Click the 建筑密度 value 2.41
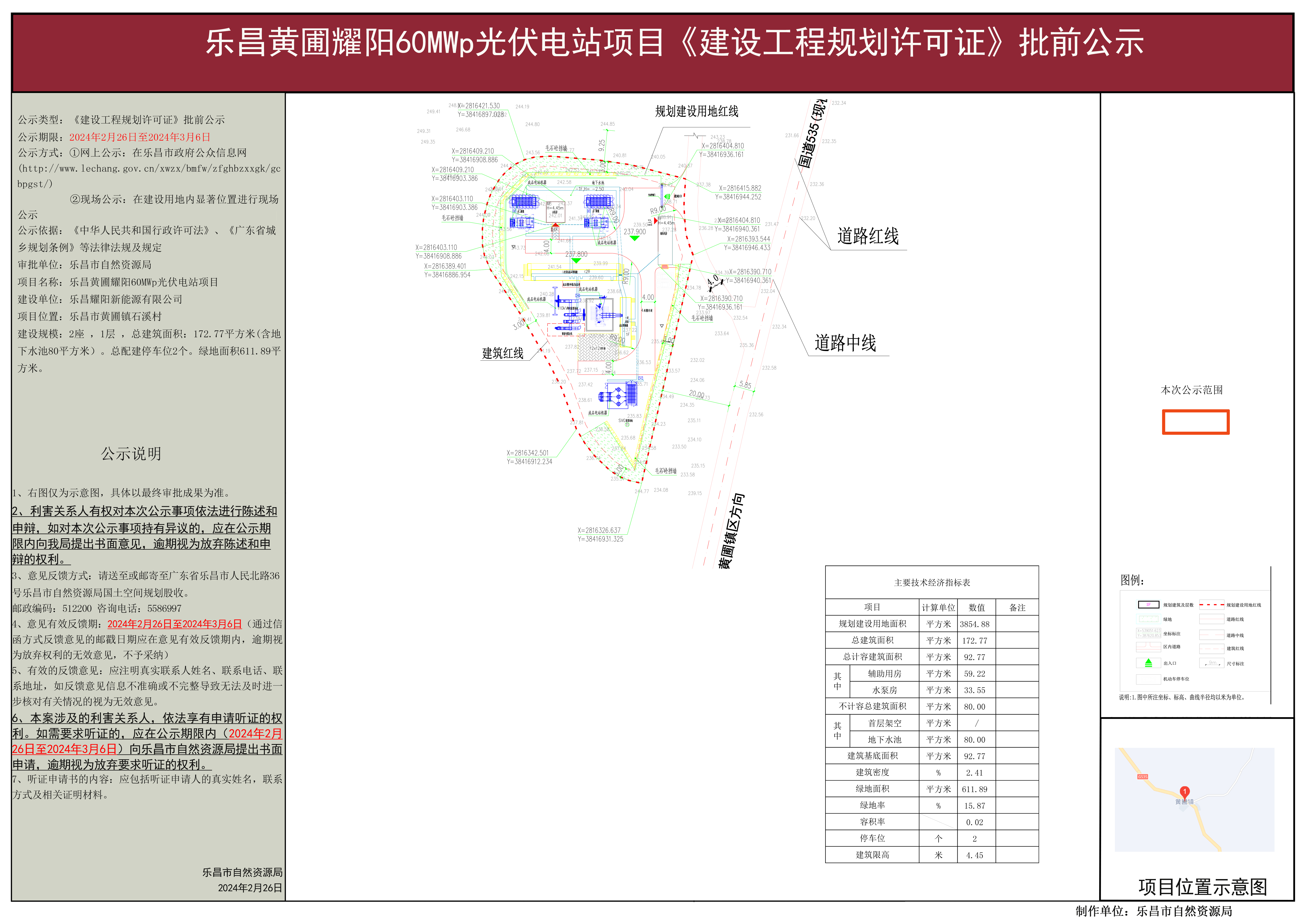The height and width of the screenshot is (924, 1306). coord(975,773)
